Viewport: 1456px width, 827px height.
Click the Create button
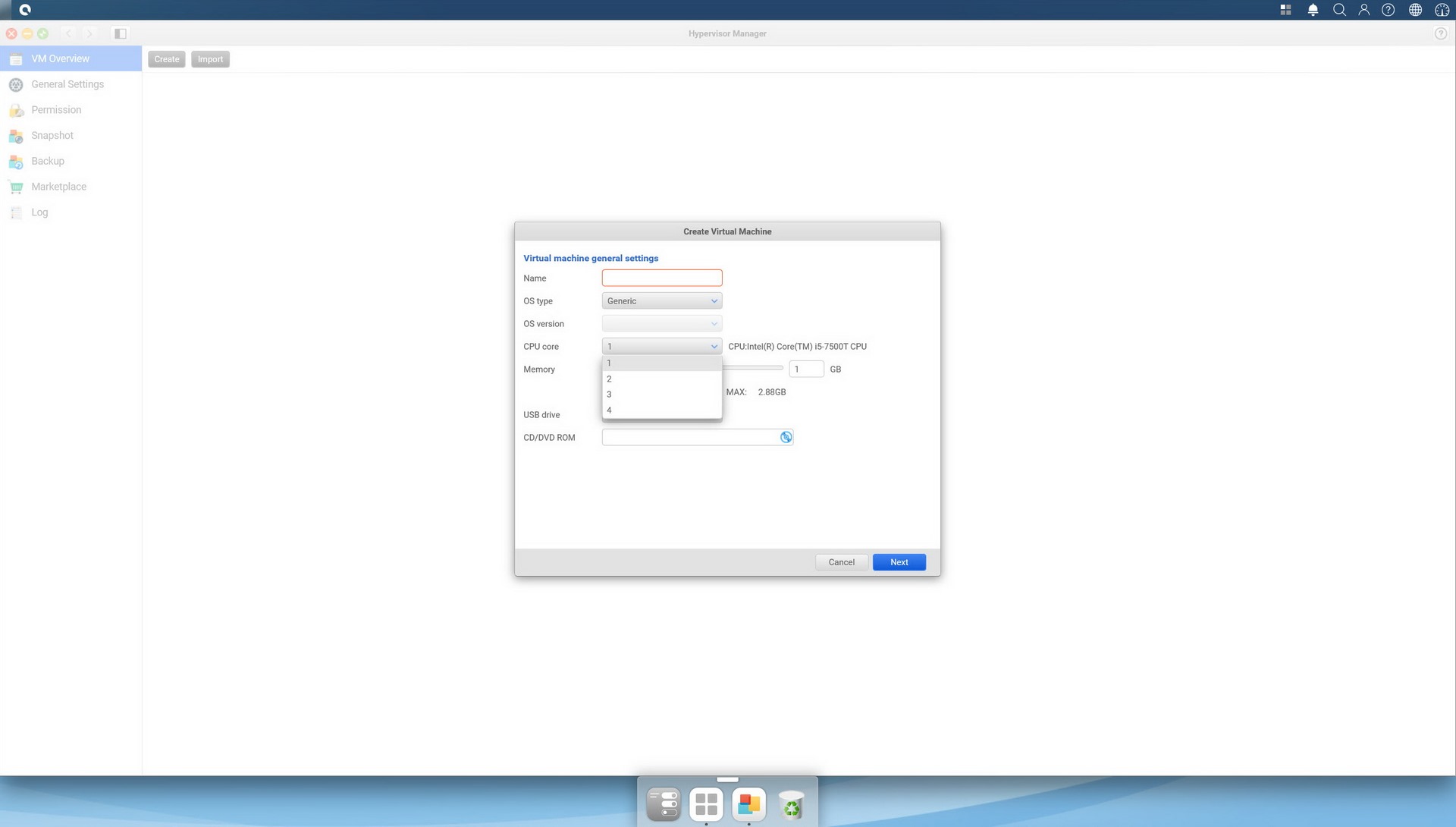(x=167, y=59)
